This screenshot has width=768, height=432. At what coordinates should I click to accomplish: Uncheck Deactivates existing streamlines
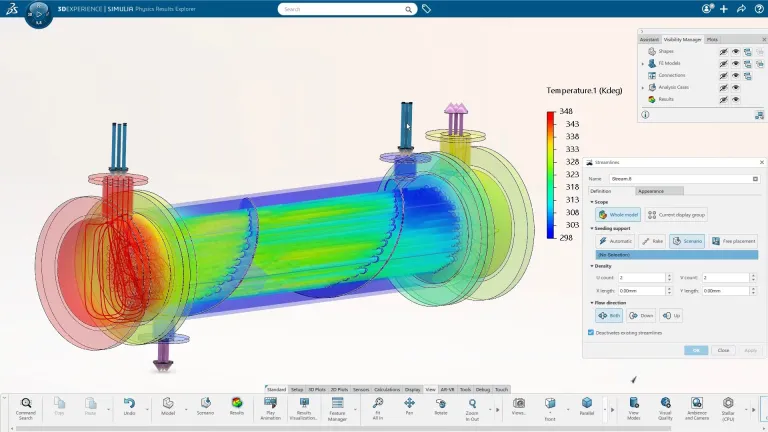[x=591, y=333]
